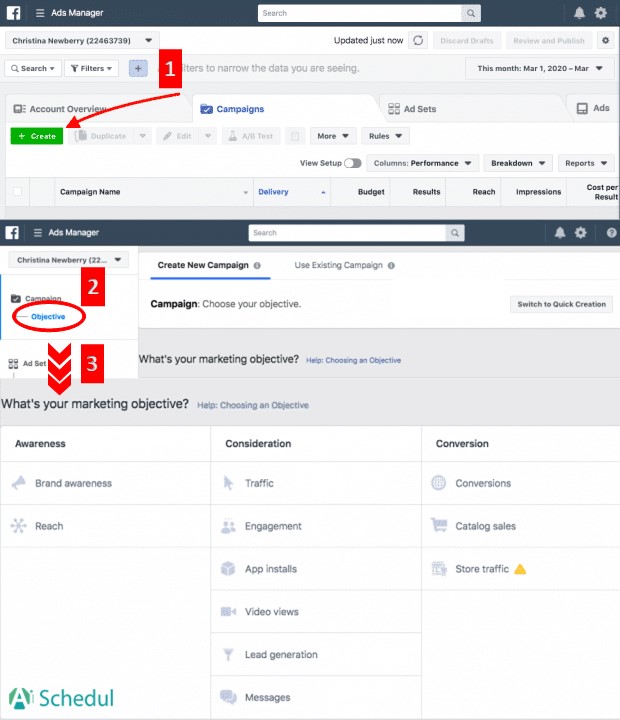
Task: Switch to the Ads tab
Action: click(x=593, y=108)
